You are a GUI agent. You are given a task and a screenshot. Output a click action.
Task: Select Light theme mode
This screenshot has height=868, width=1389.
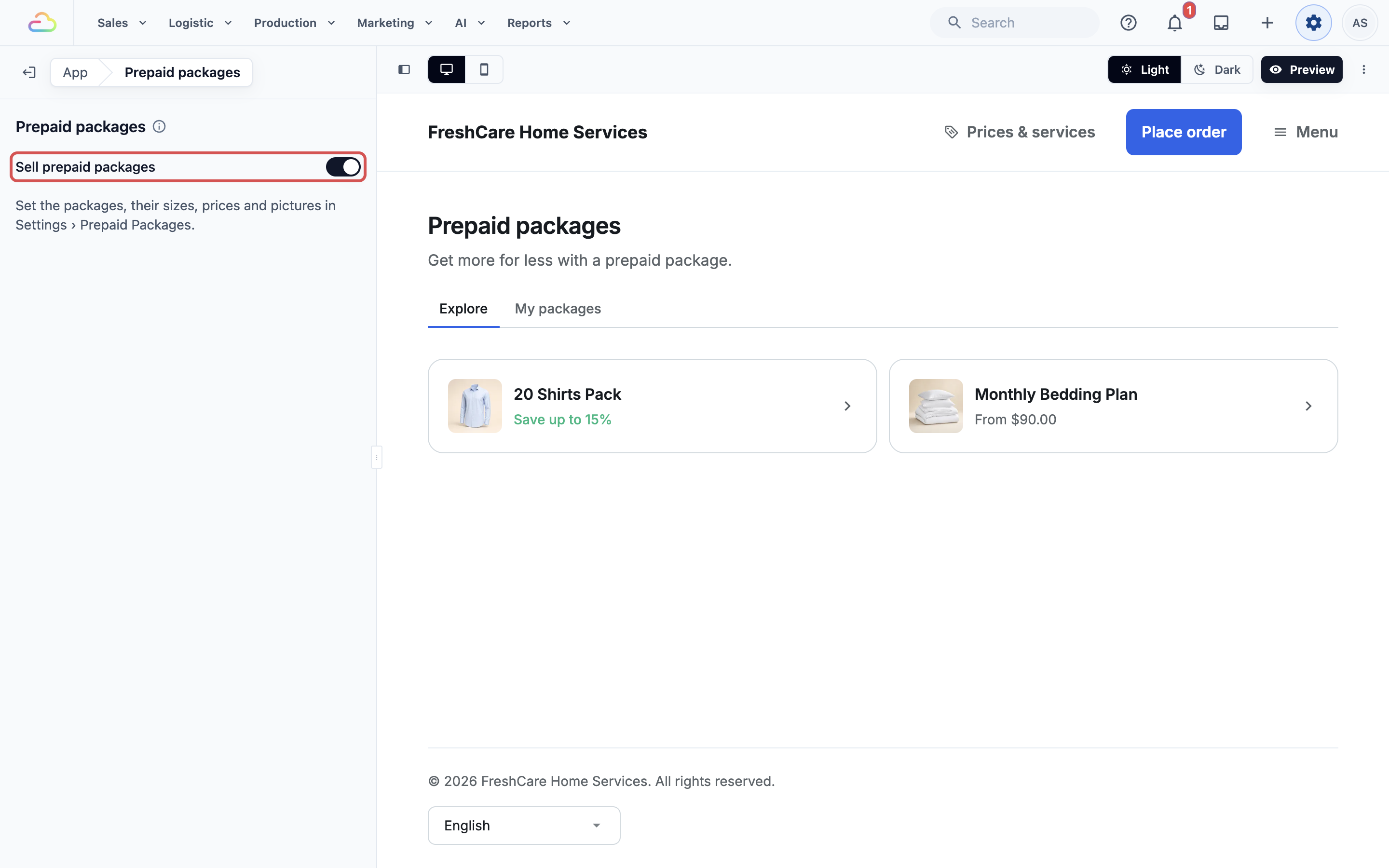1144,69
